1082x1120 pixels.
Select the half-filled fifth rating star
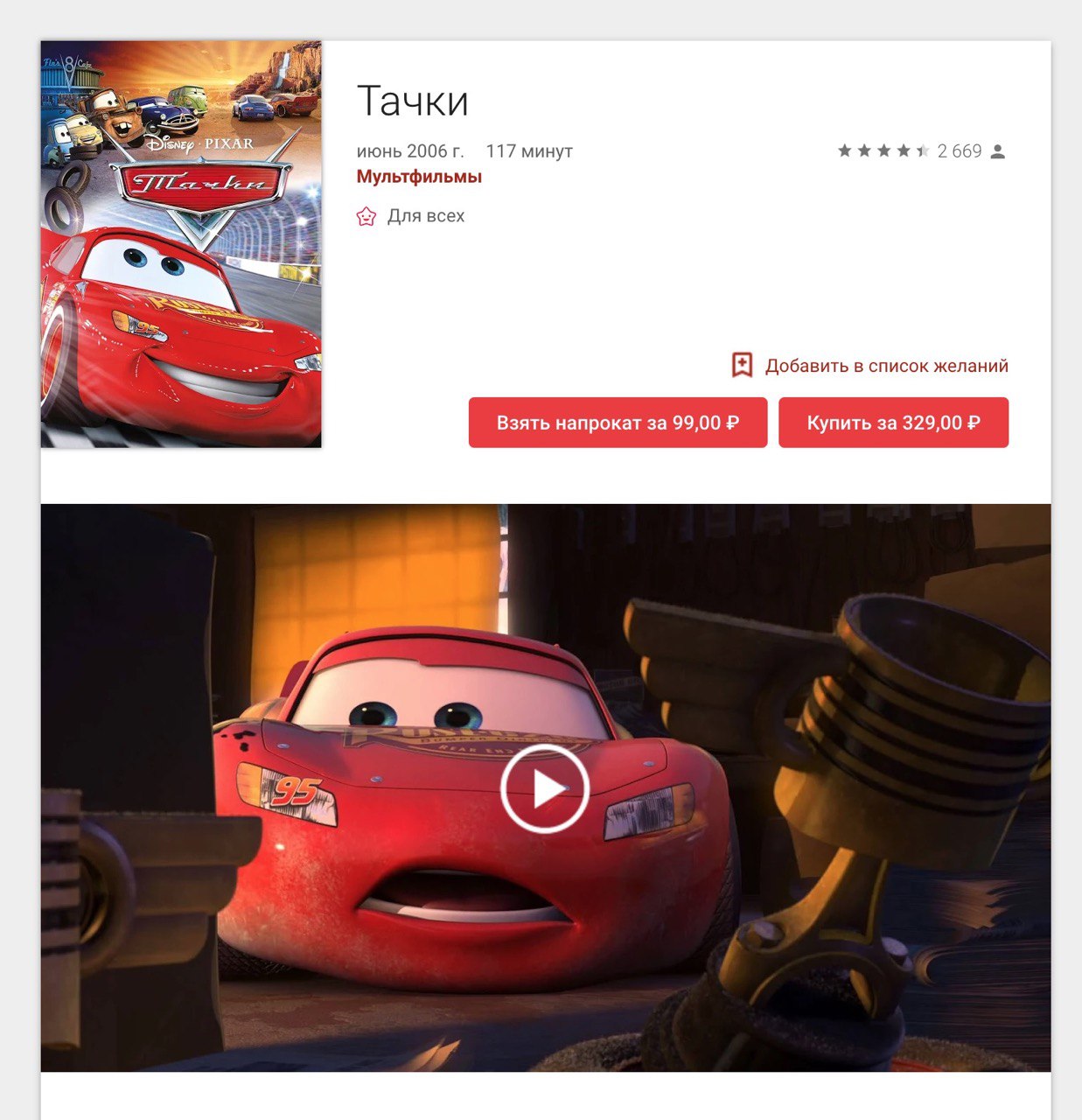(923, 150)
